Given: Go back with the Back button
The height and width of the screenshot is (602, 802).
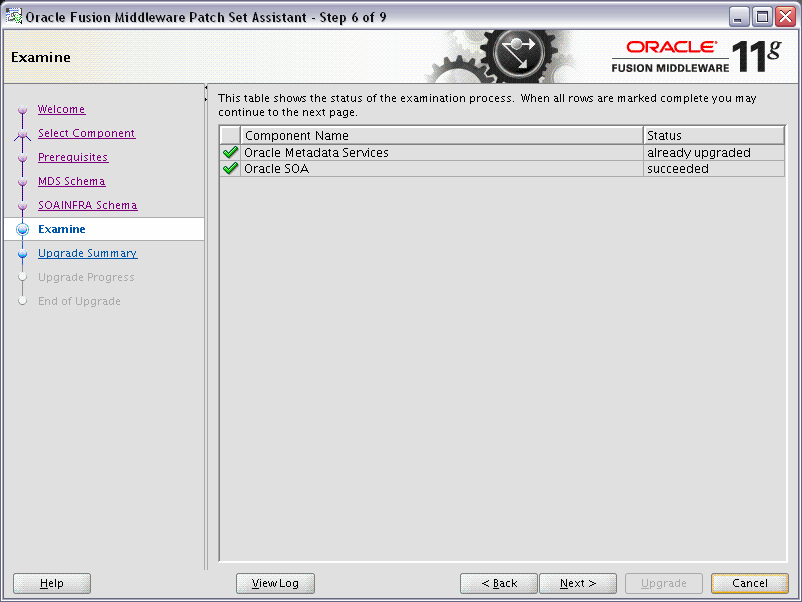Looking at the screenshot, I should (499, 583).
